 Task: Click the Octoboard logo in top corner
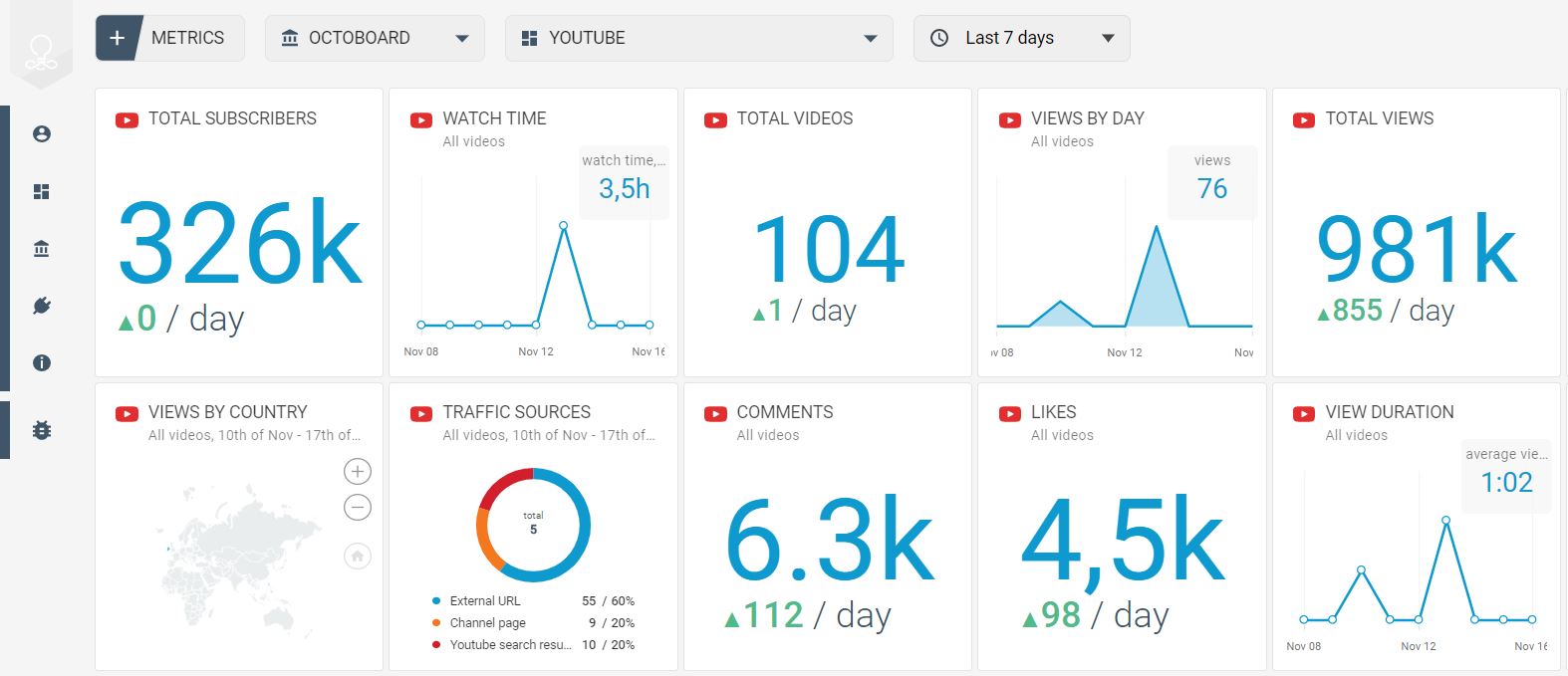click(41, 52)
